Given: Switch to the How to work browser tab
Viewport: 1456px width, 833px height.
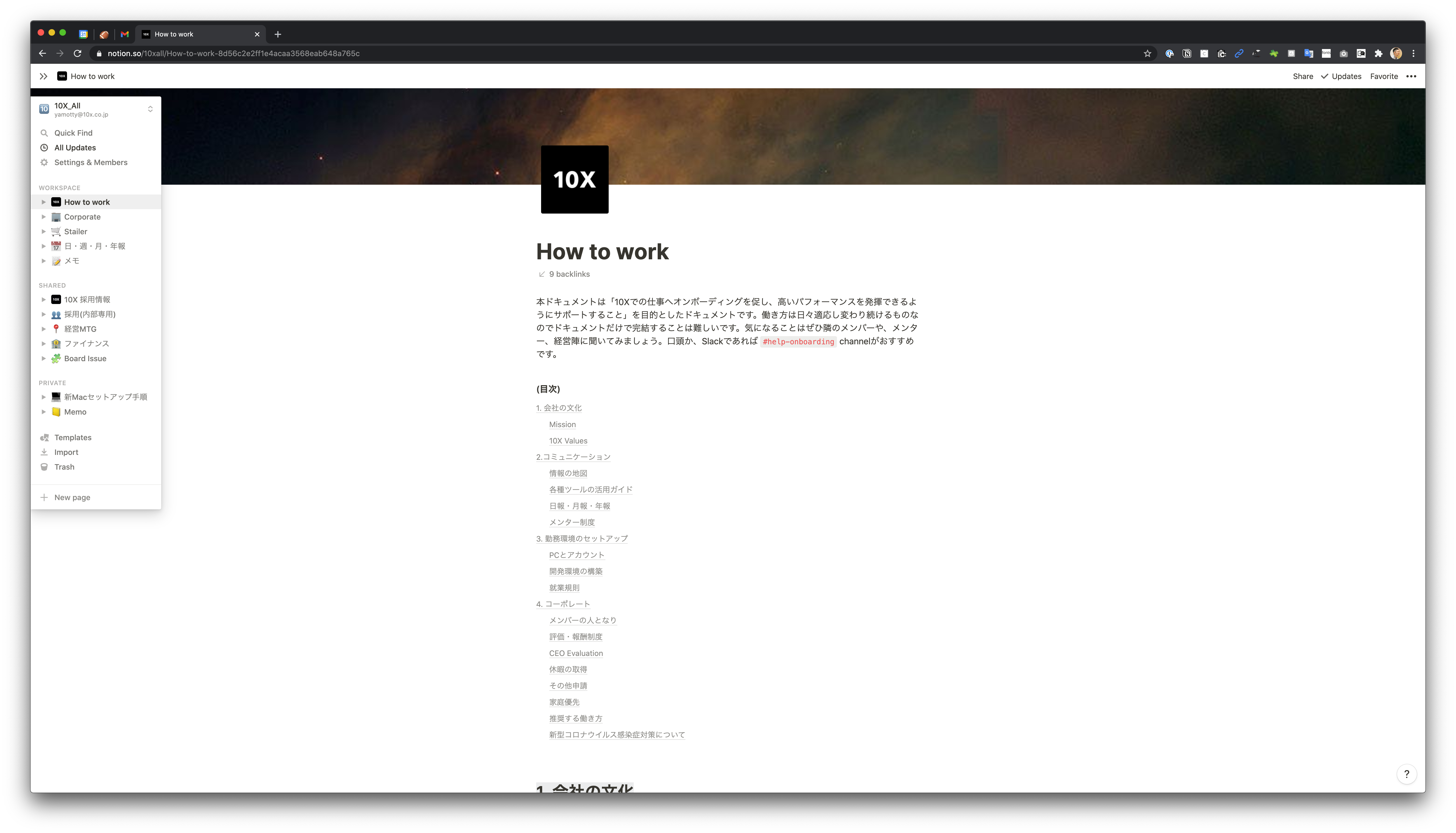Looking at the screenshot, I should [x=173, y=34].
